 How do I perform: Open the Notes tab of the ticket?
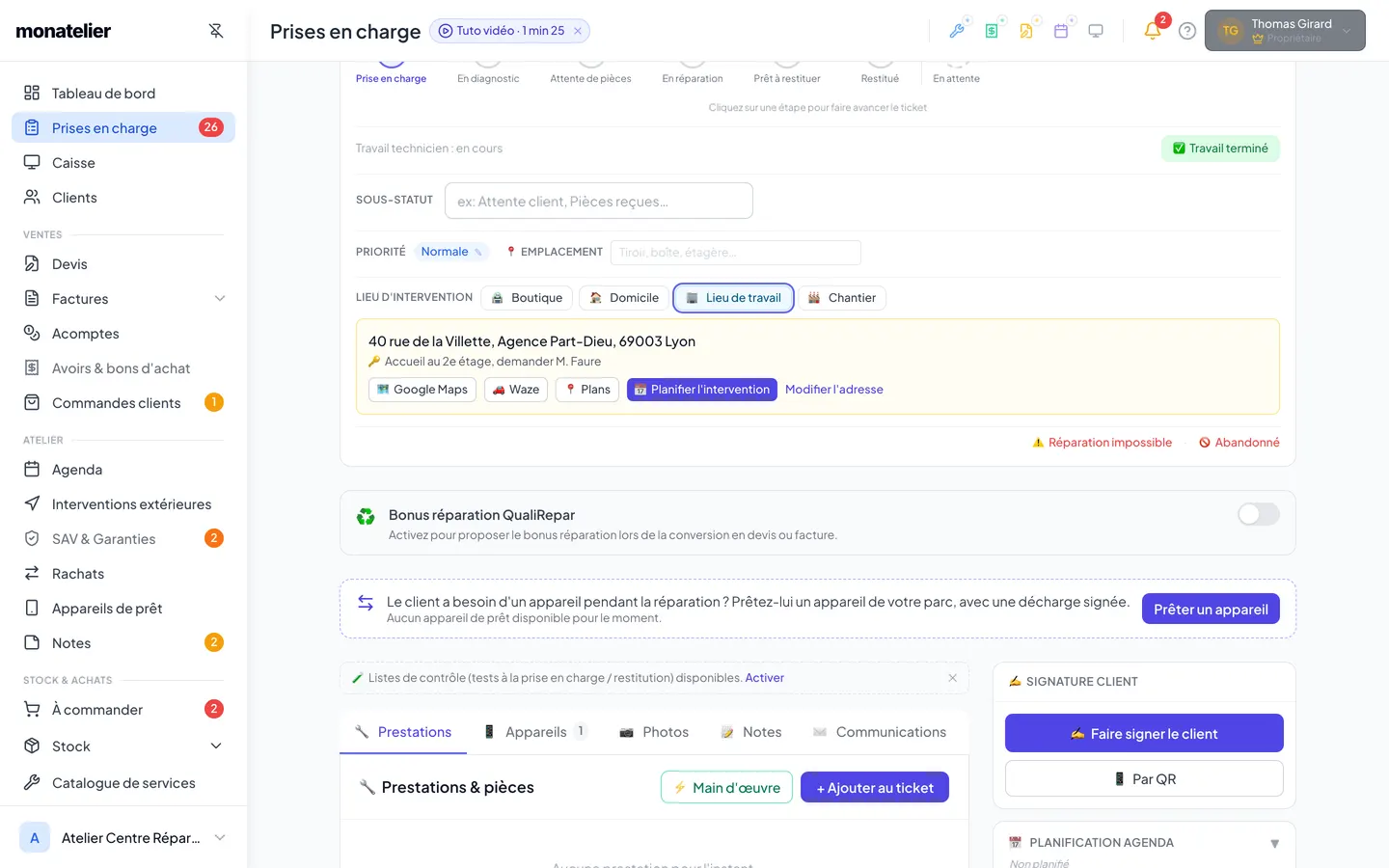tap(751, 732)
